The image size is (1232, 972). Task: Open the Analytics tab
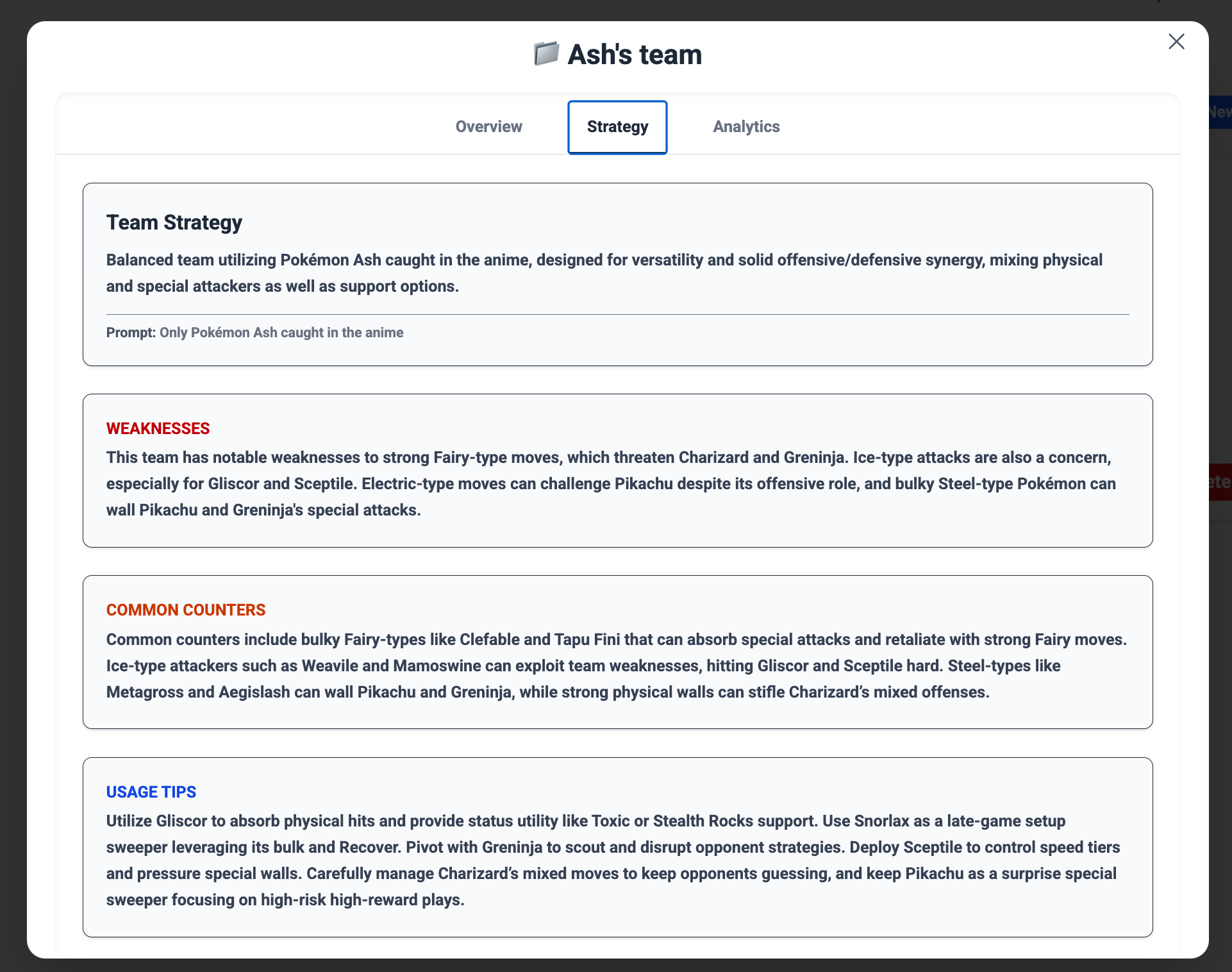point(746,127)
